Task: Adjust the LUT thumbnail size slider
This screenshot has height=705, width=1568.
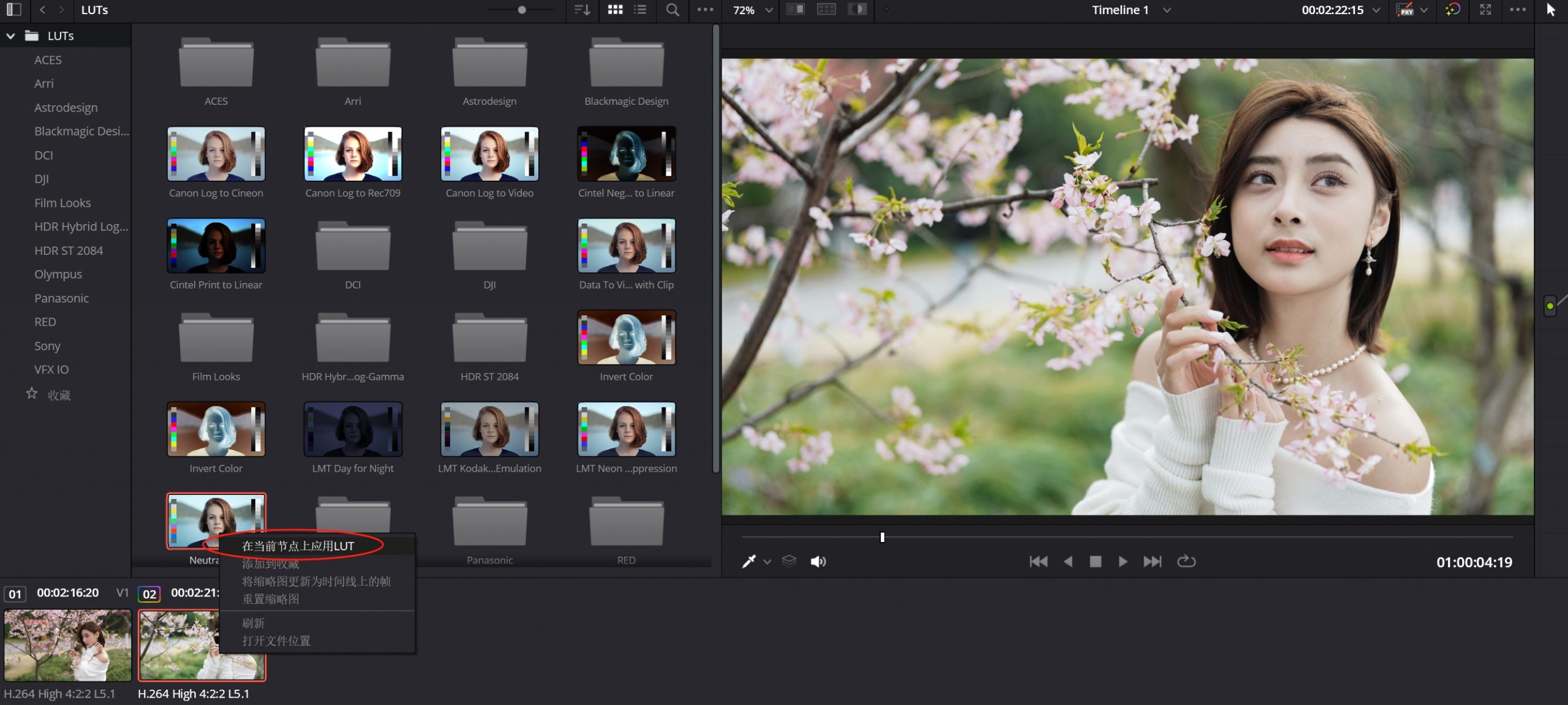Action: [522, 10]
